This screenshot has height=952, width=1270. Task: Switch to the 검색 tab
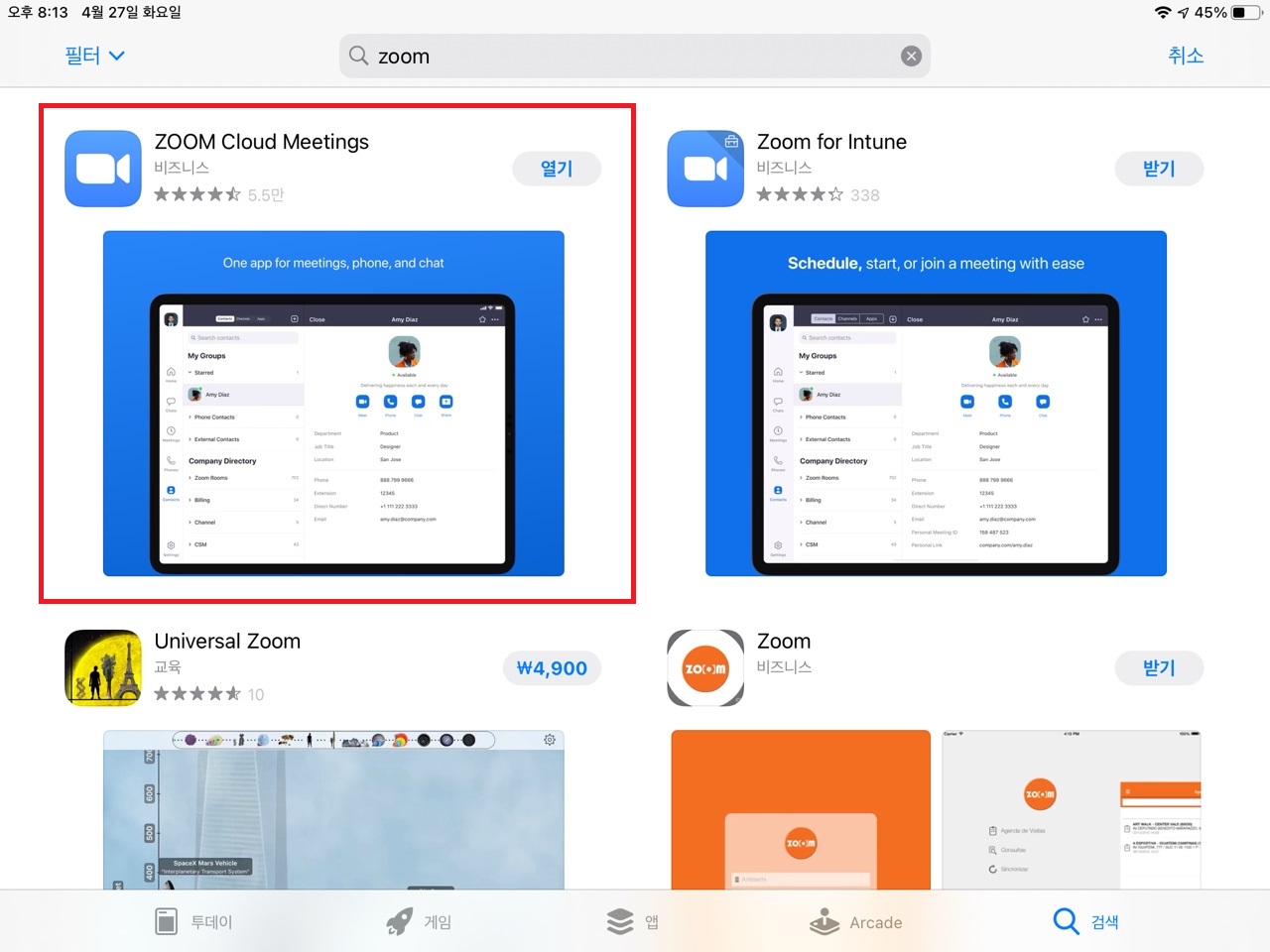[1085, 921]
